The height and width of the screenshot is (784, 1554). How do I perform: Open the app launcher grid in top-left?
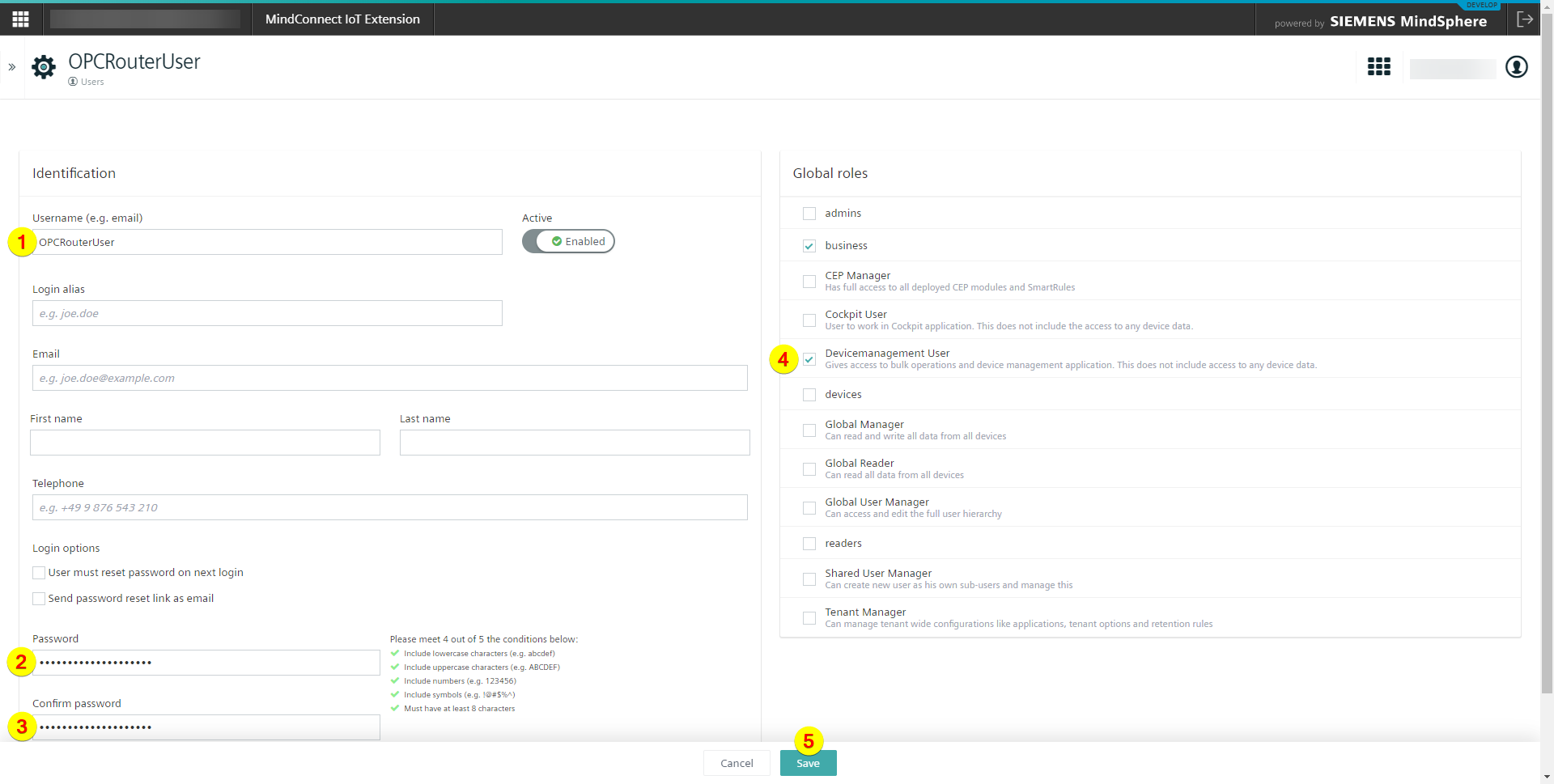pyautogui.click(x=21, y=19)
